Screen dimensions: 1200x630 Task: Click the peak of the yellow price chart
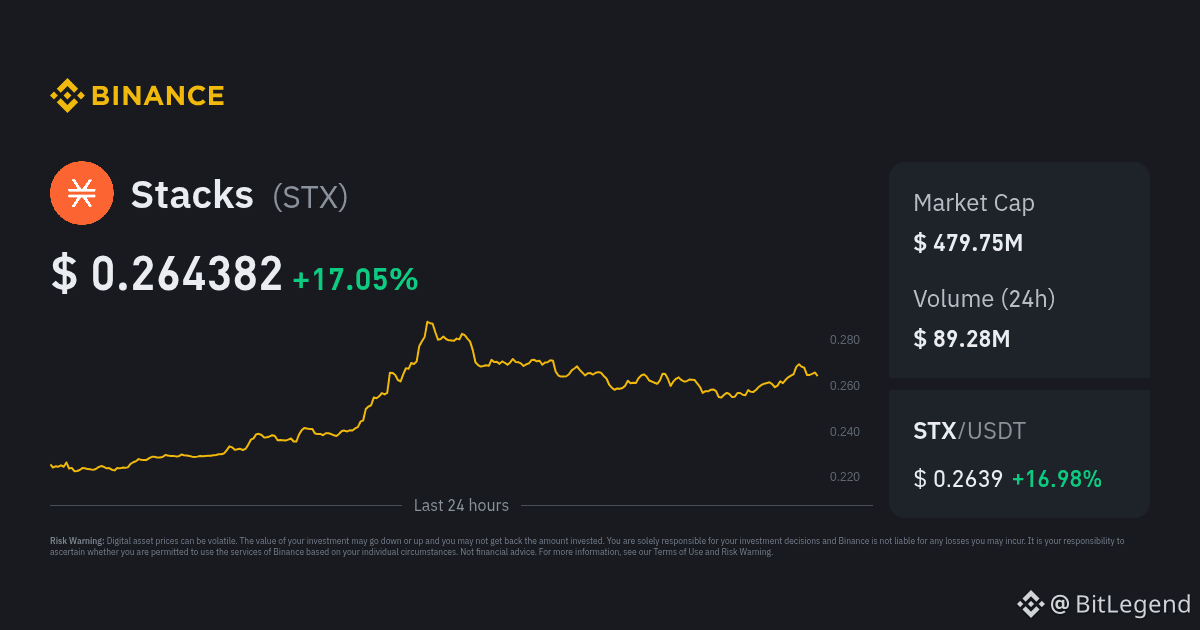(428, 322)
